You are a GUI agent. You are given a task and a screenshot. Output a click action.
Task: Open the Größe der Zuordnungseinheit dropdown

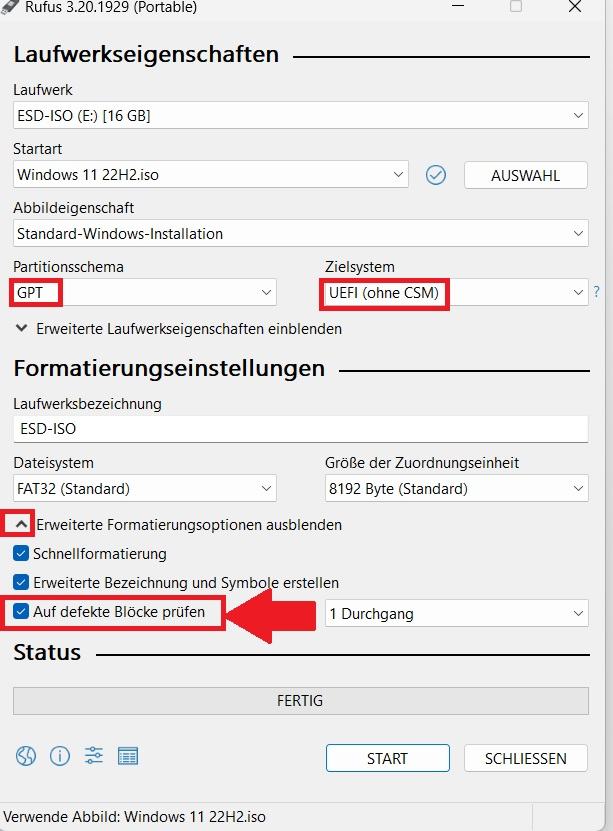456,488
